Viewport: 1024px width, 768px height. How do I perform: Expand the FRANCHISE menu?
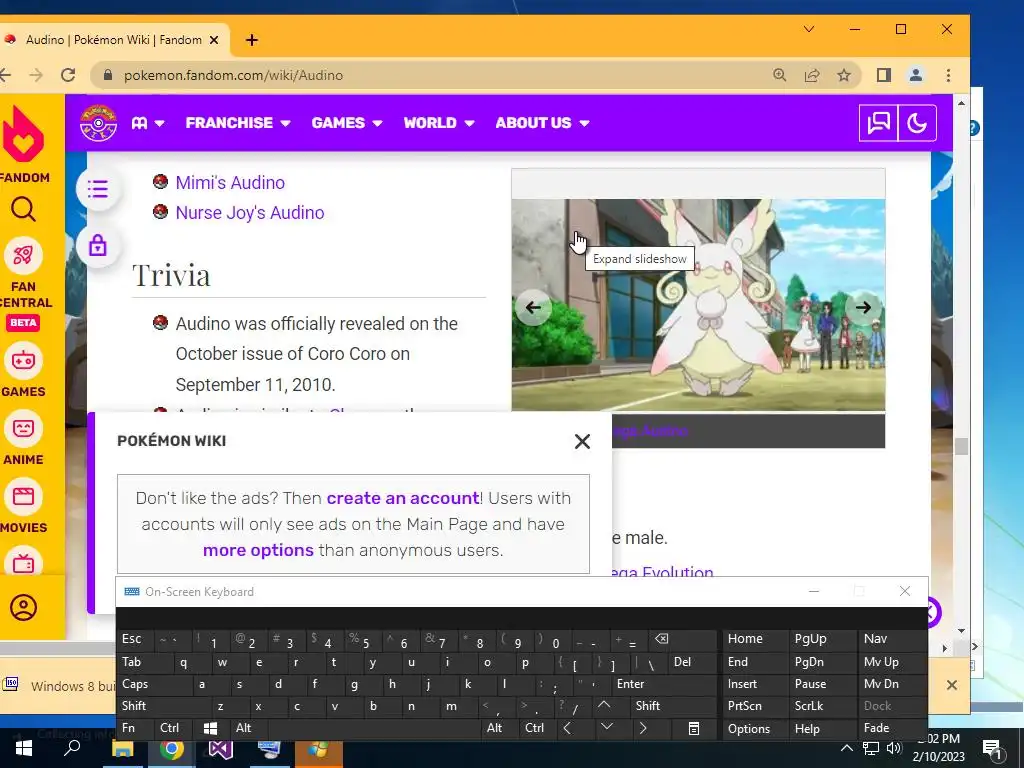pyautogui.click(x=238, y=123)
